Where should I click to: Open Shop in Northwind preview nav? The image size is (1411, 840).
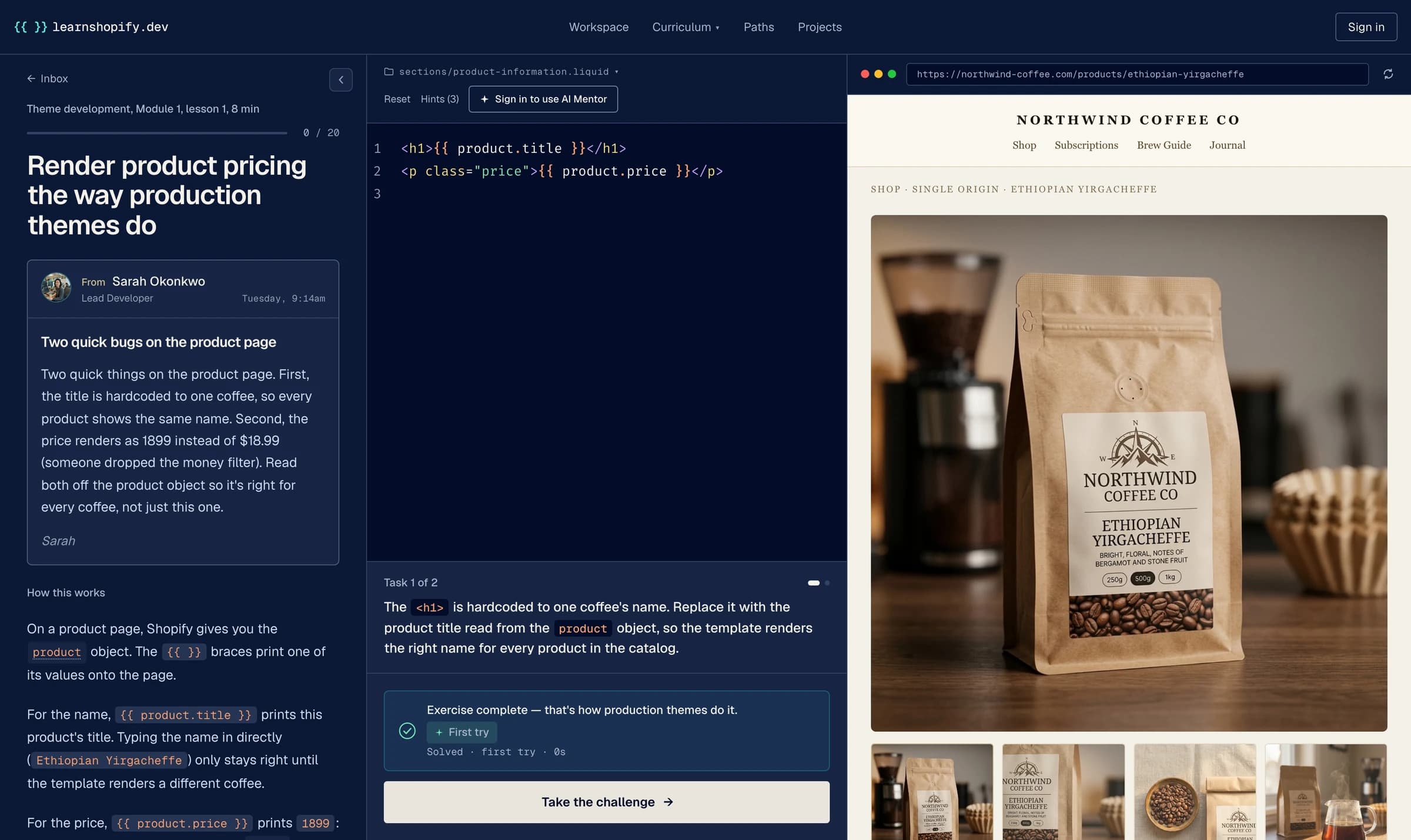click(1024, 145)
